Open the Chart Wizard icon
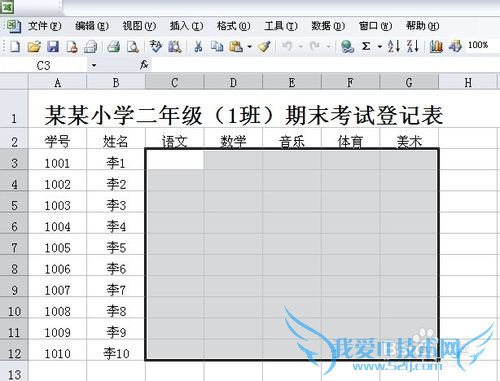Screen dimensions: 500x381 click(x=436, y=46)
